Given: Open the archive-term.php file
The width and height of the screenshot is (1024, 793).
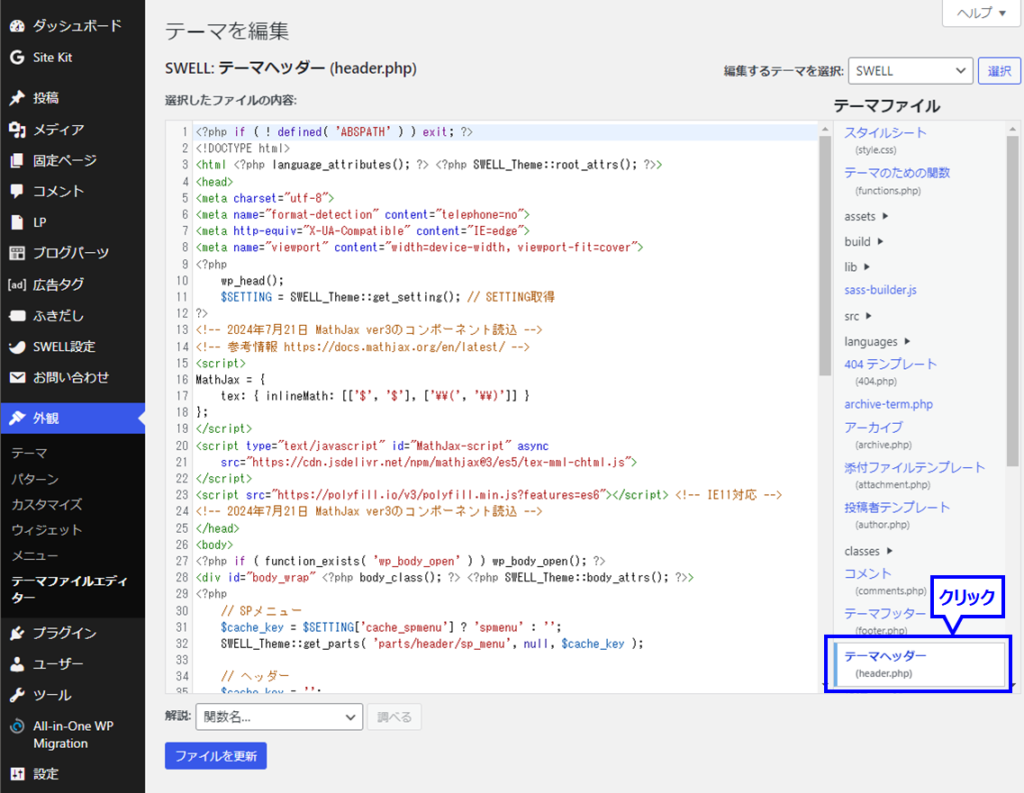Looking at the screenshot, I should tap(888, 404).
